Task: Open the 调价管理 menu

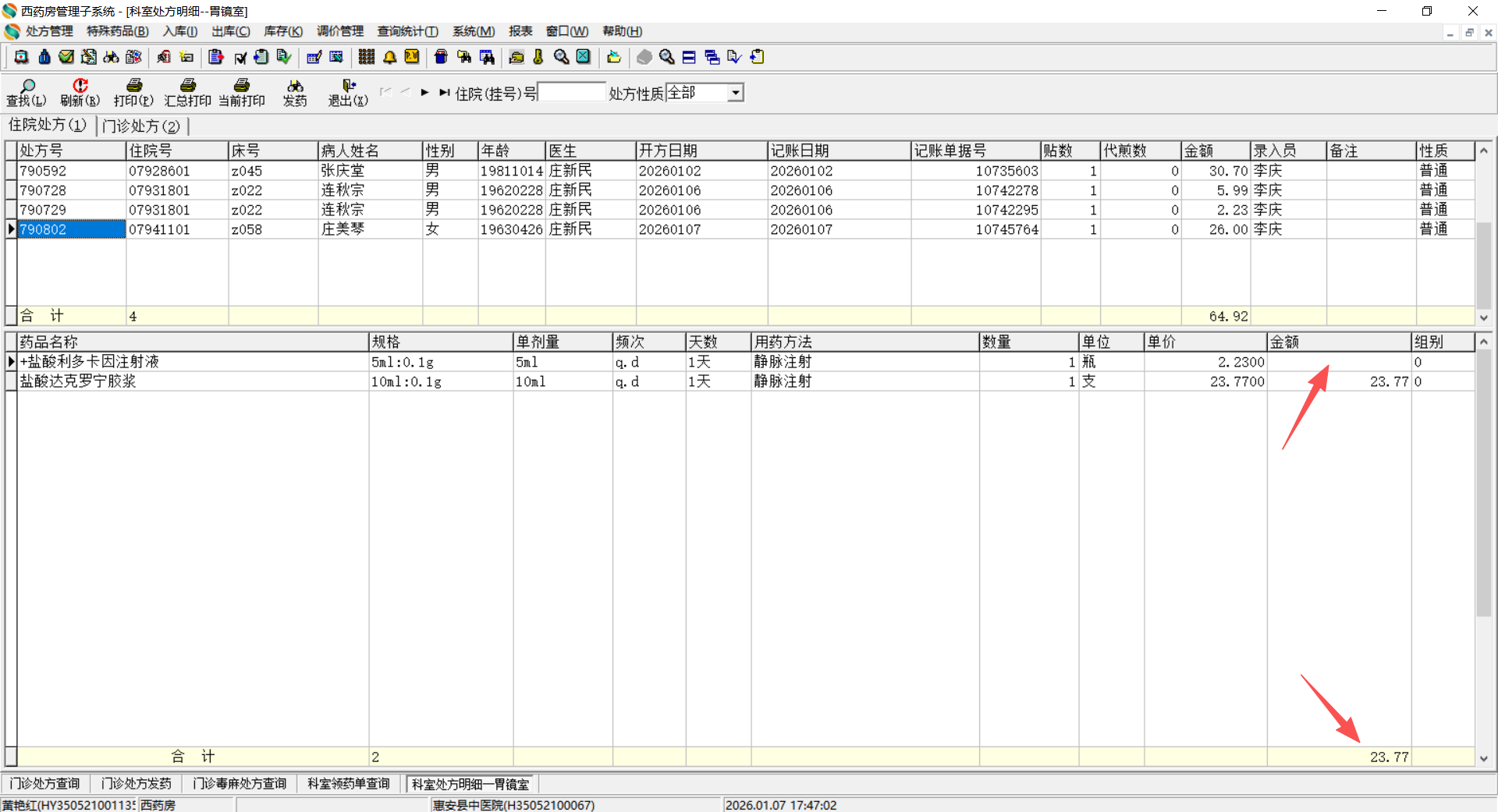Action: (340, 31)
